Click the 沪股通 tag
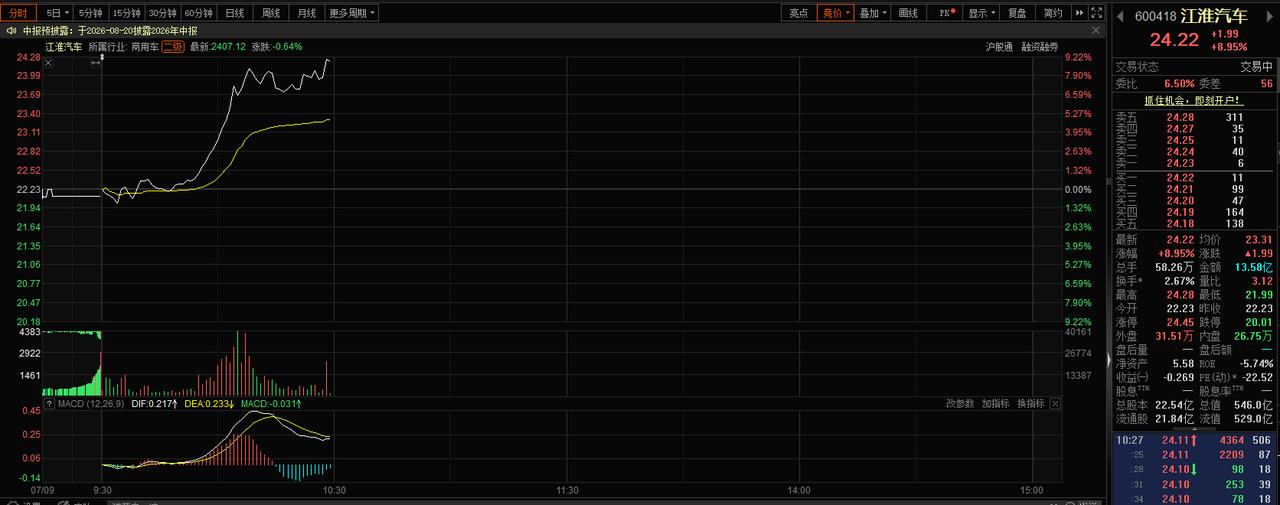 click(x=998, y=47)
